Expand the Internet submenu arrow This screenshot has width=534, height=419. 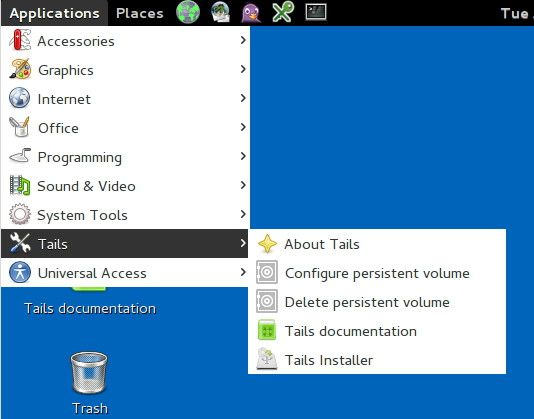coord(243,98)
